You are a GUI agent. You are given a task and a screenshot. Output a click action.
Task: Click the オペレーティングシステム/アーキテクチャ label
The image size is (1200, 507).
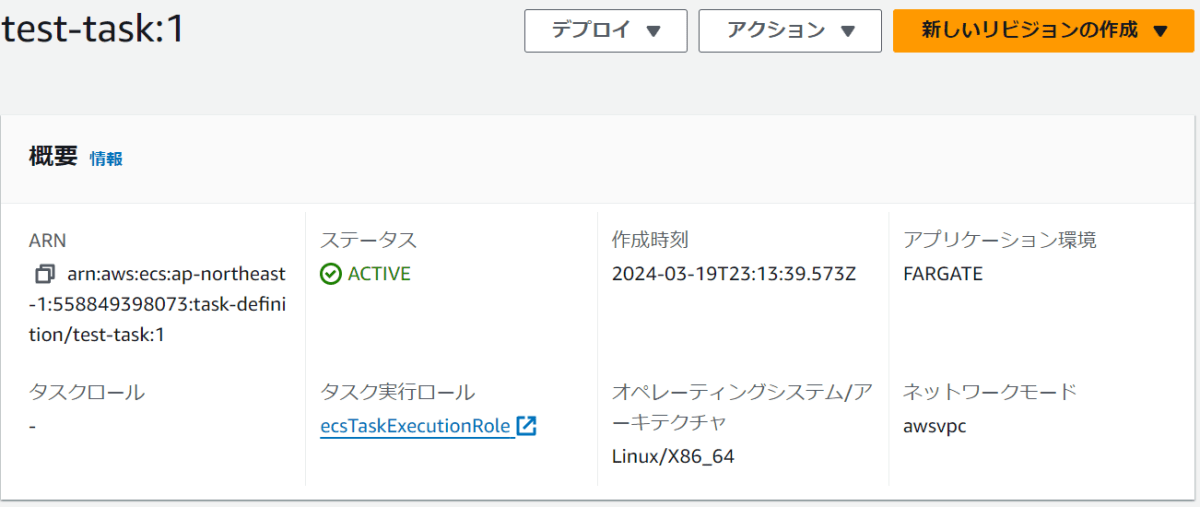click(743, 407)
